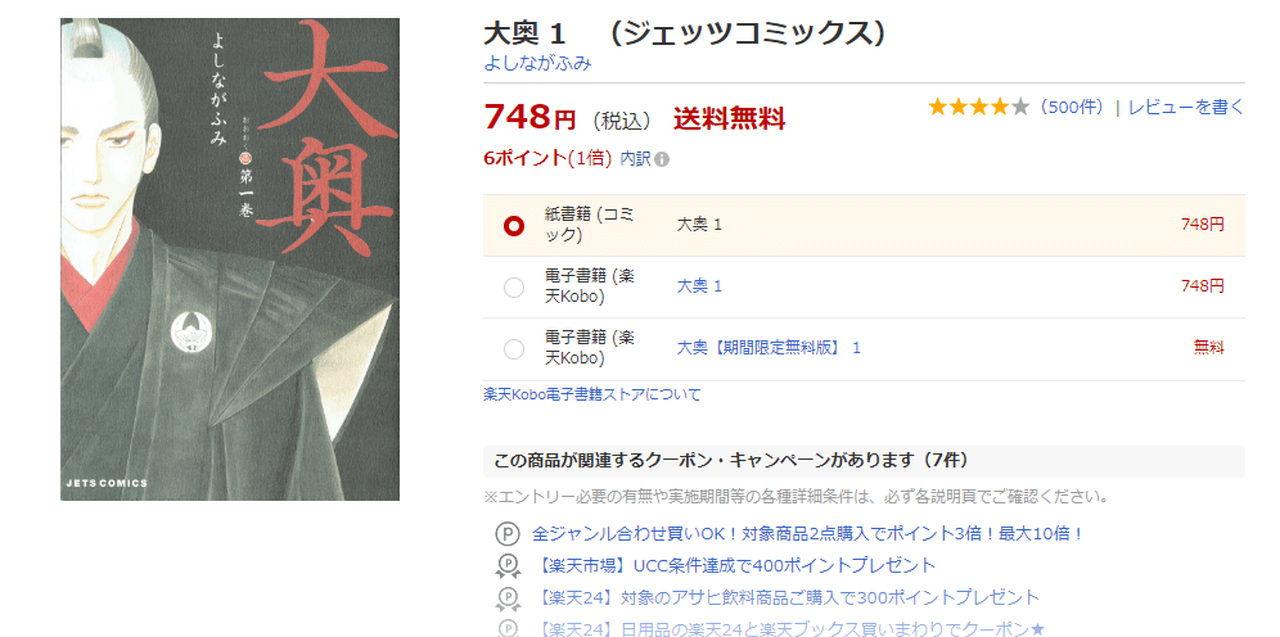Open アサヒ飲料商品 300ポイント campaign link
Viewport: 1280px width, 637px height.
[x=786, y=598]
